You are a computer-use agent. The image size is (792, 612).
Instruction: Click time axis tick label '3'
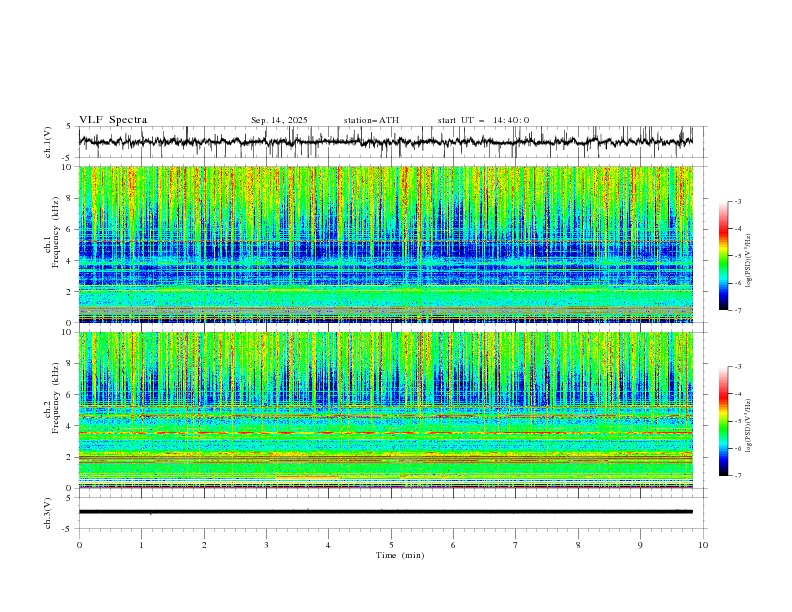point(266,545)
